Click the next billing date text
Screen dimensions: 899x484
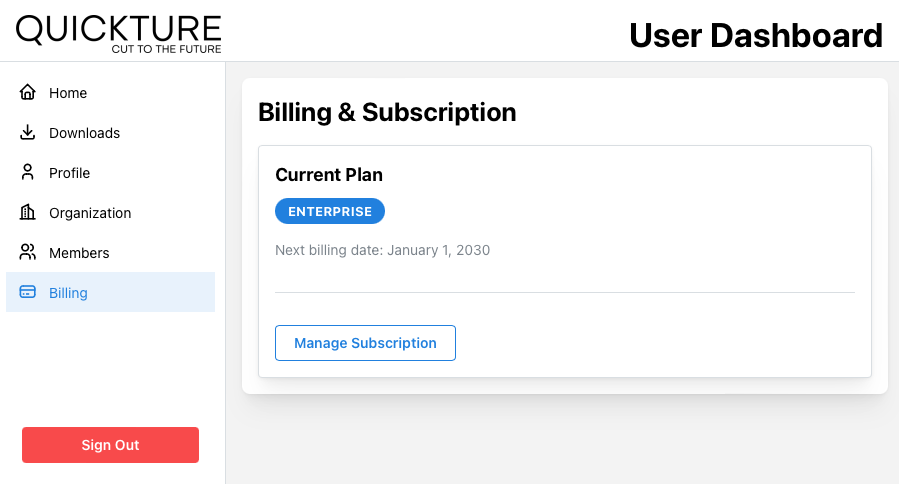[382, 250]
